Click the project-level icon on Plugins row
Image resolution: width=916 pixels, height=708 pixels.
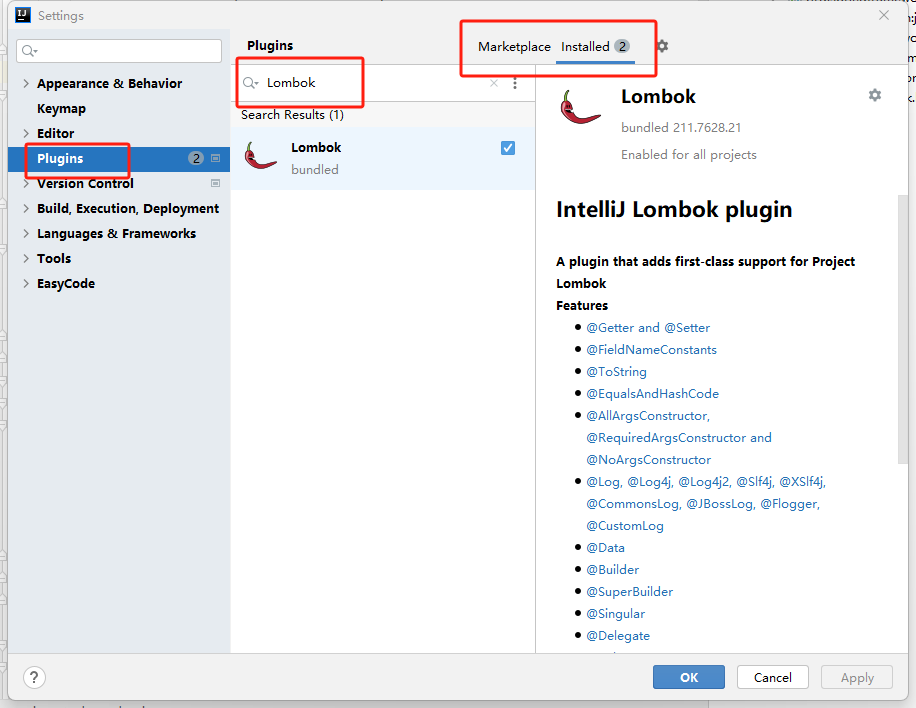[x=216, y=158]
